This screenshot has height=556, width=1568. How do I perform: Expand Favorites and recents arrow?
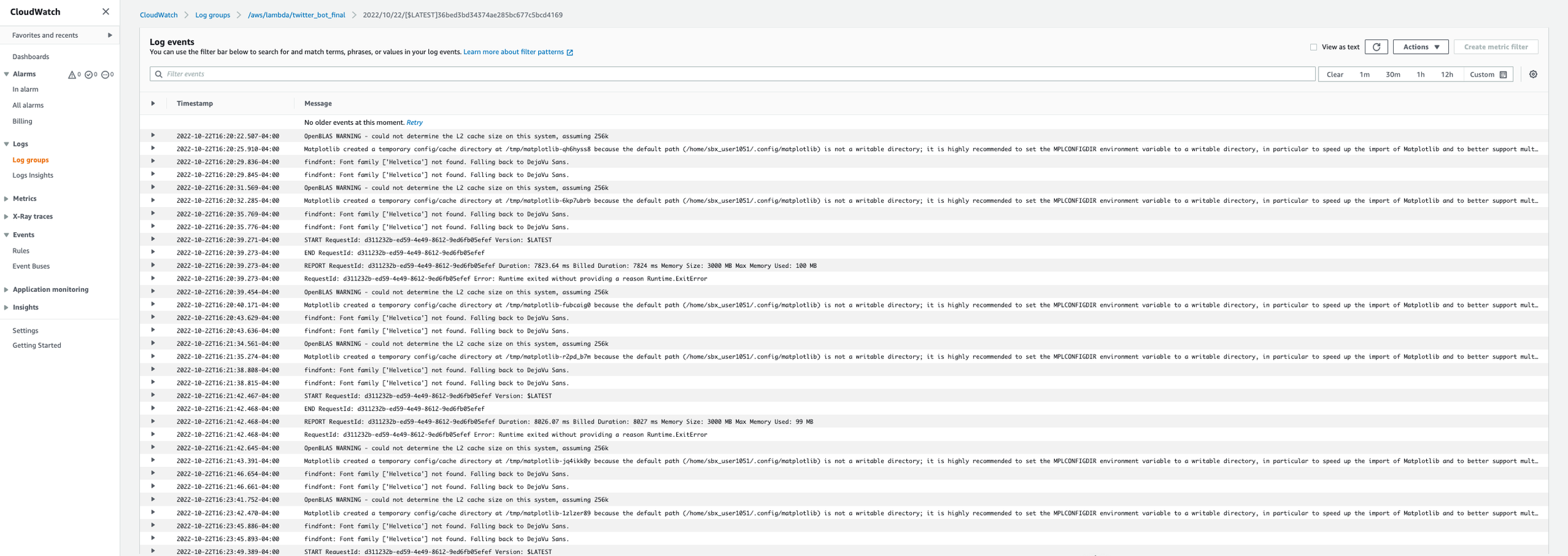point(110,35)
